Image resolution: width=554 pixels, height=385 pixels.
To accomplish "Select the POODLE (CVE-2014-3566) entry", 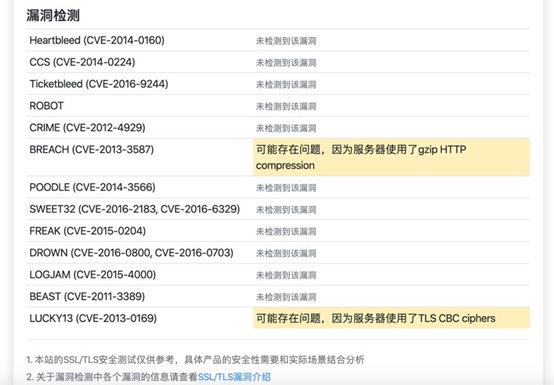I will click(x=92, y=187).
